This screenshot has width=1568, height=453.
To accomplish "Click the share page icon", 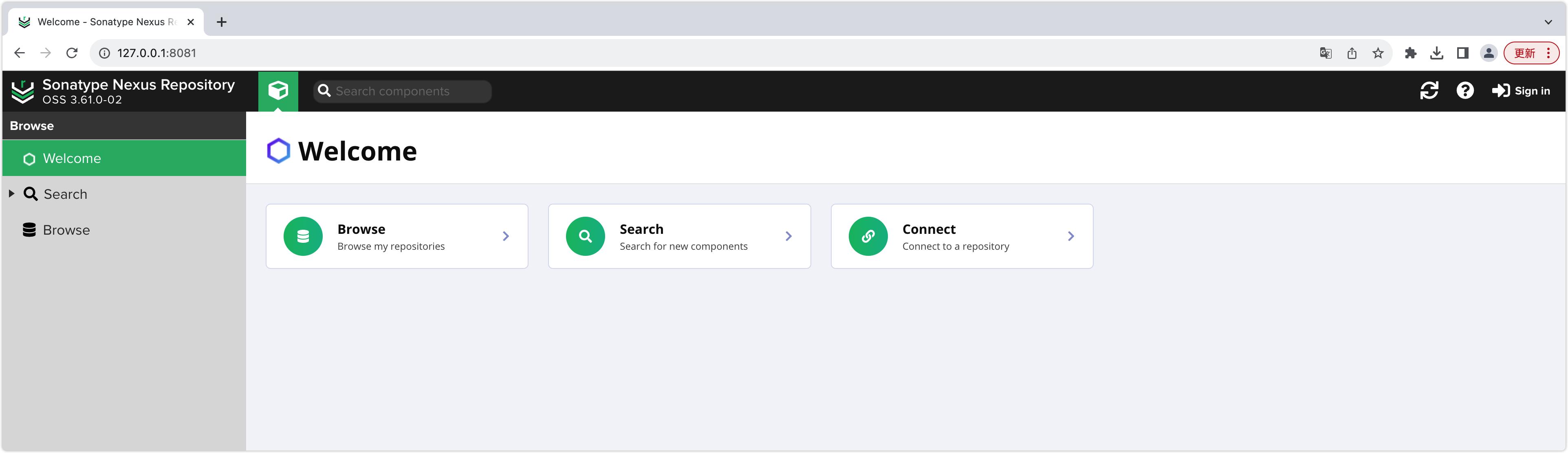I will coord(1351,53).
